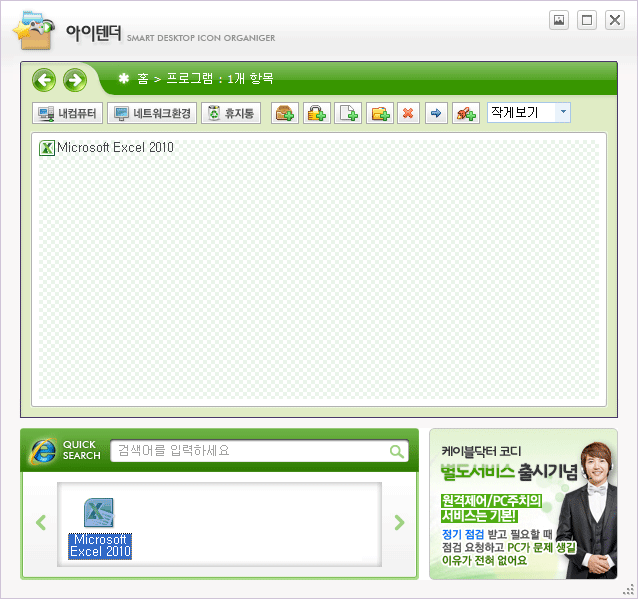This screenshot has height=599, width=638.
Task: Click the blue right-arrow move icon
Action: (436, 114)
